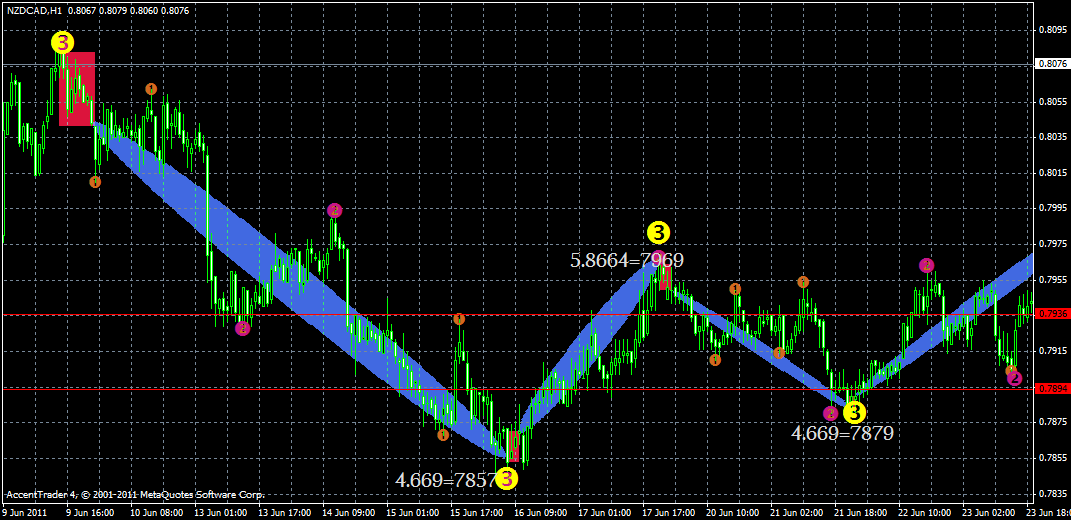The height and width of the screenshot is (520, 1071).
Task: Select the 5.8664=7969 text label
Action: (627, 260)
